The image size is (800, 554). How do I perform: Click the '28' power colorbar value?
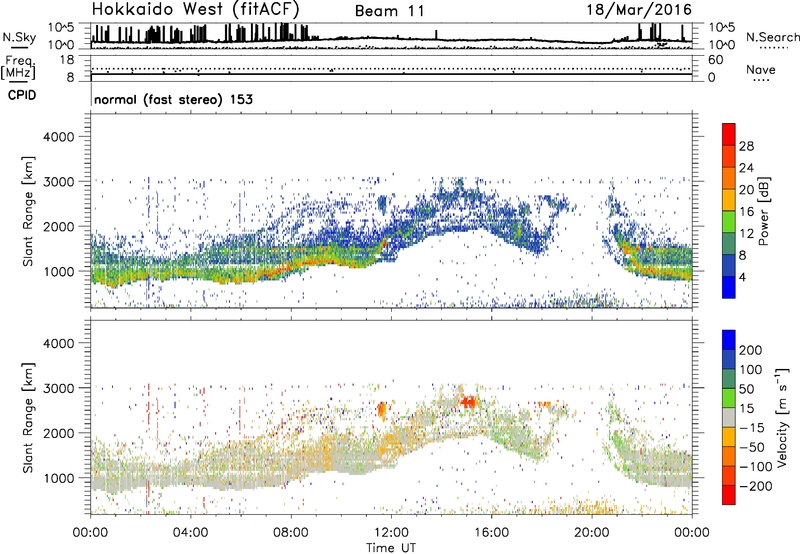click(746, 146)
